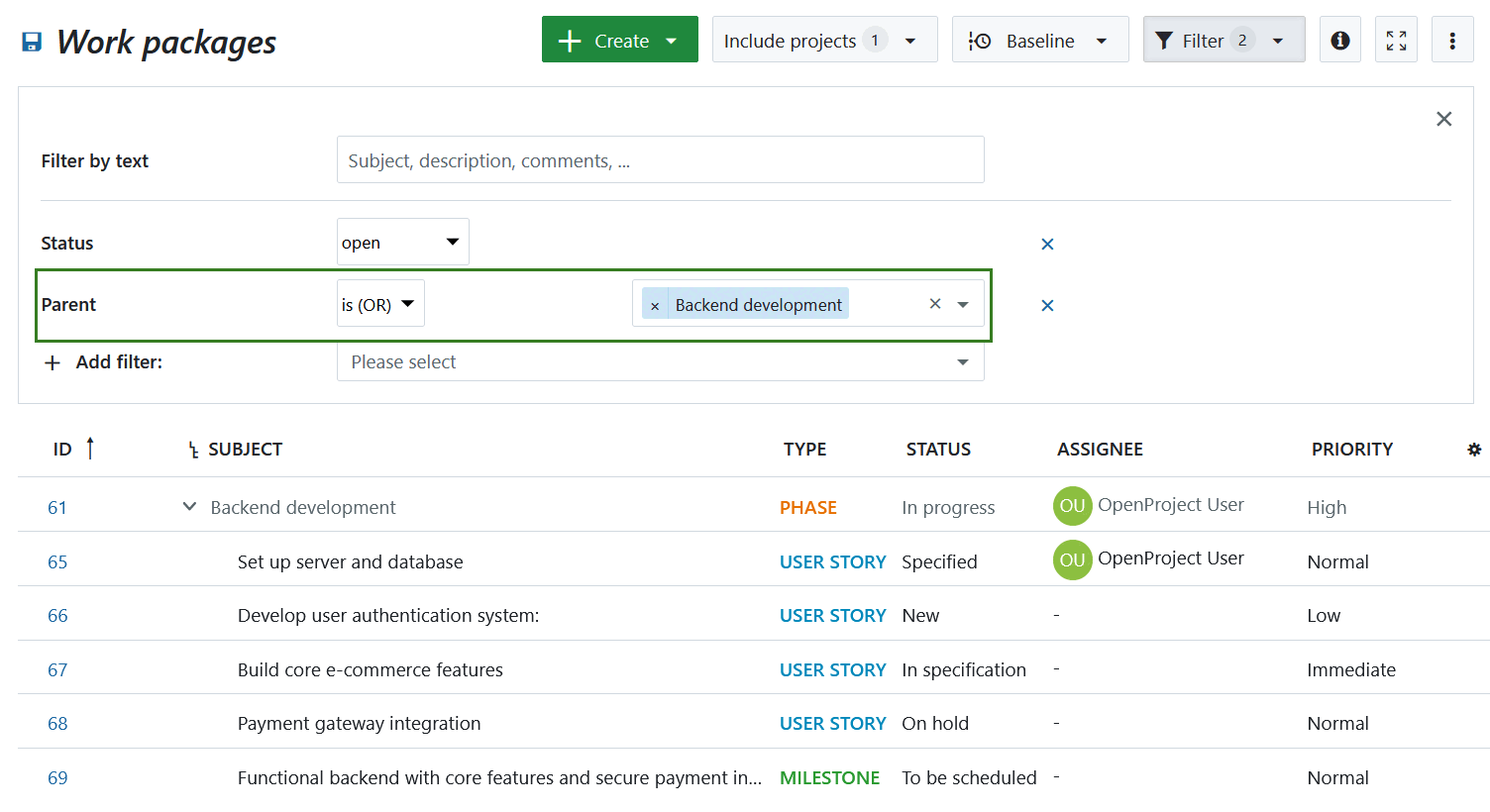The image size is (1490, 812).
Task: Collapse the Backend development row
Action: 188,506
